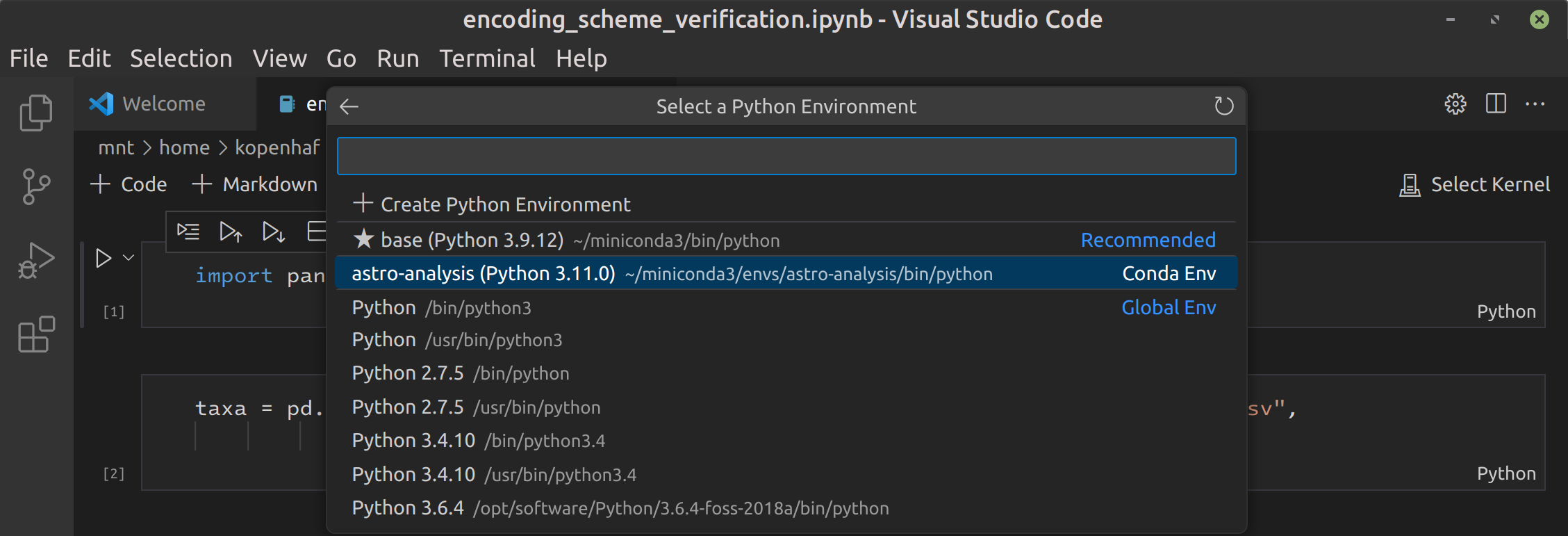Image resolution: width=1568 pixels, height=536 pixels.
Task: Run the first cell with play icon
Action: point(104,258)
